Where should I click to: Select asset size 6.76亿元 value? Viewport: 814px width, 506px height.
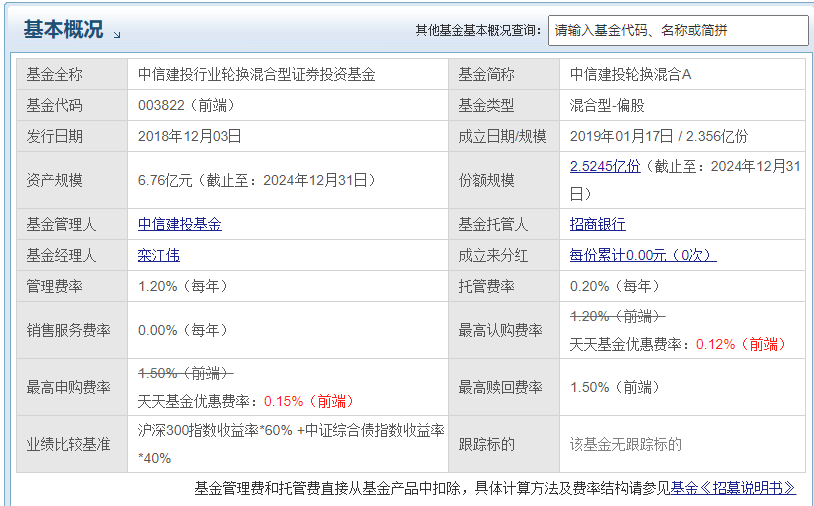coord(165,181)
